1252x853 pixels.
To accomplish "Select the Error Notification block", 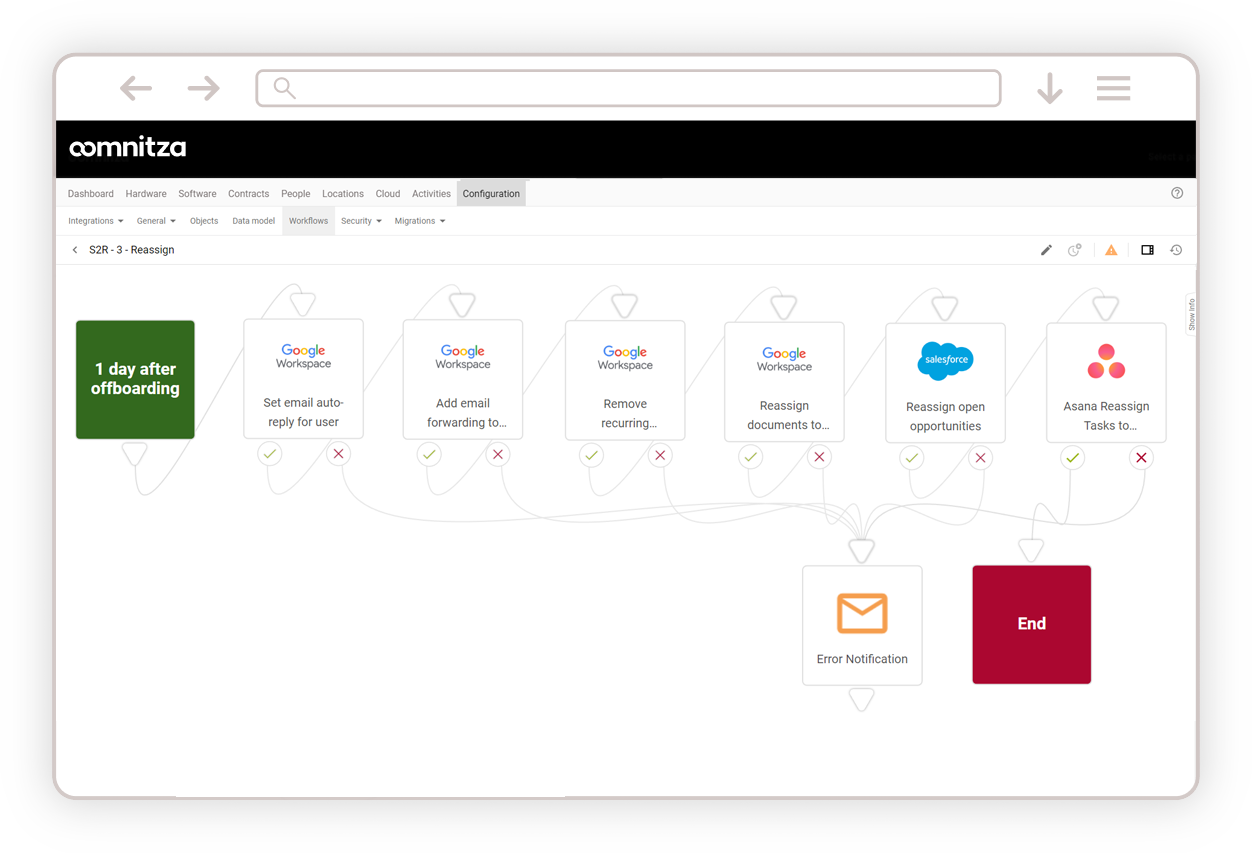I will click(x=862, y=625).
